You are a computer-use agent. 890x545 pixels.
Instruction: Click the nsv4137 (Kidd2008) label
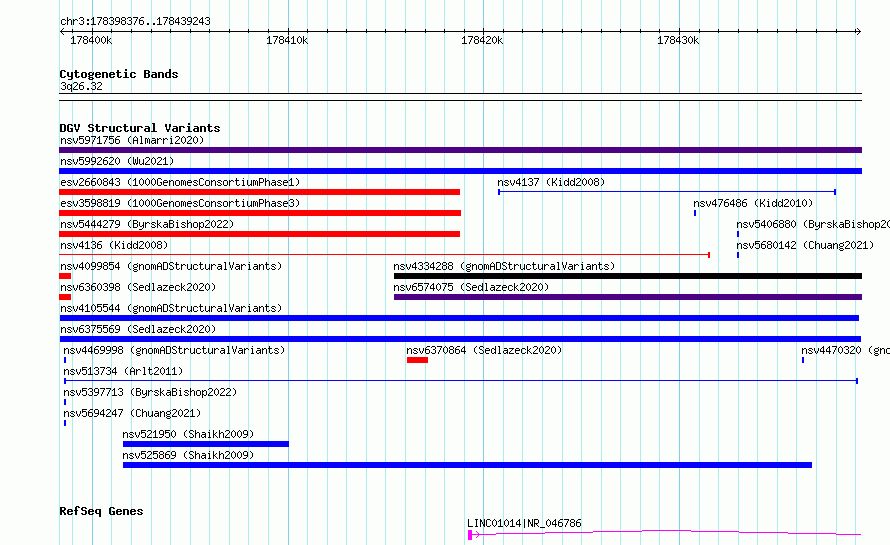(551, 182)
